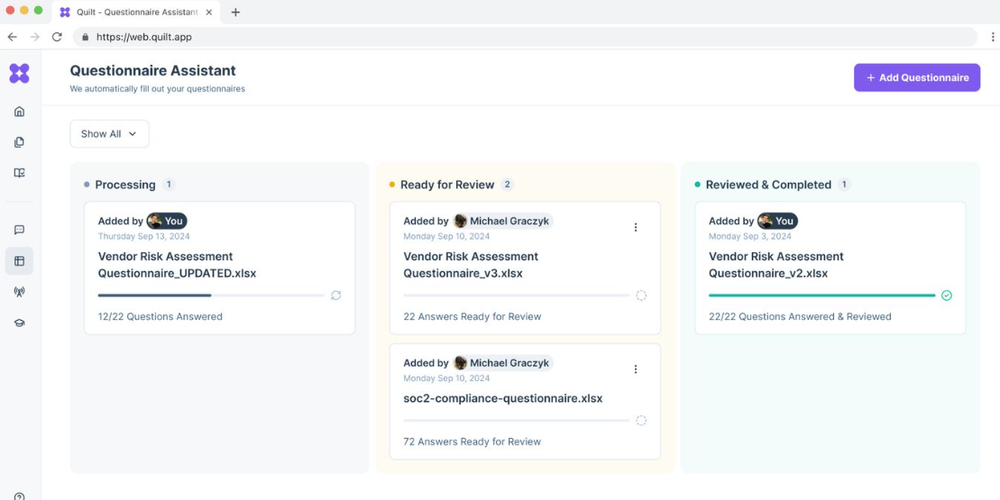The width and height of the screenshot is (1000, 500).
Task: Click the refresh icon on the Questionnaire_UPDATED card
Action: pos(336,295)
